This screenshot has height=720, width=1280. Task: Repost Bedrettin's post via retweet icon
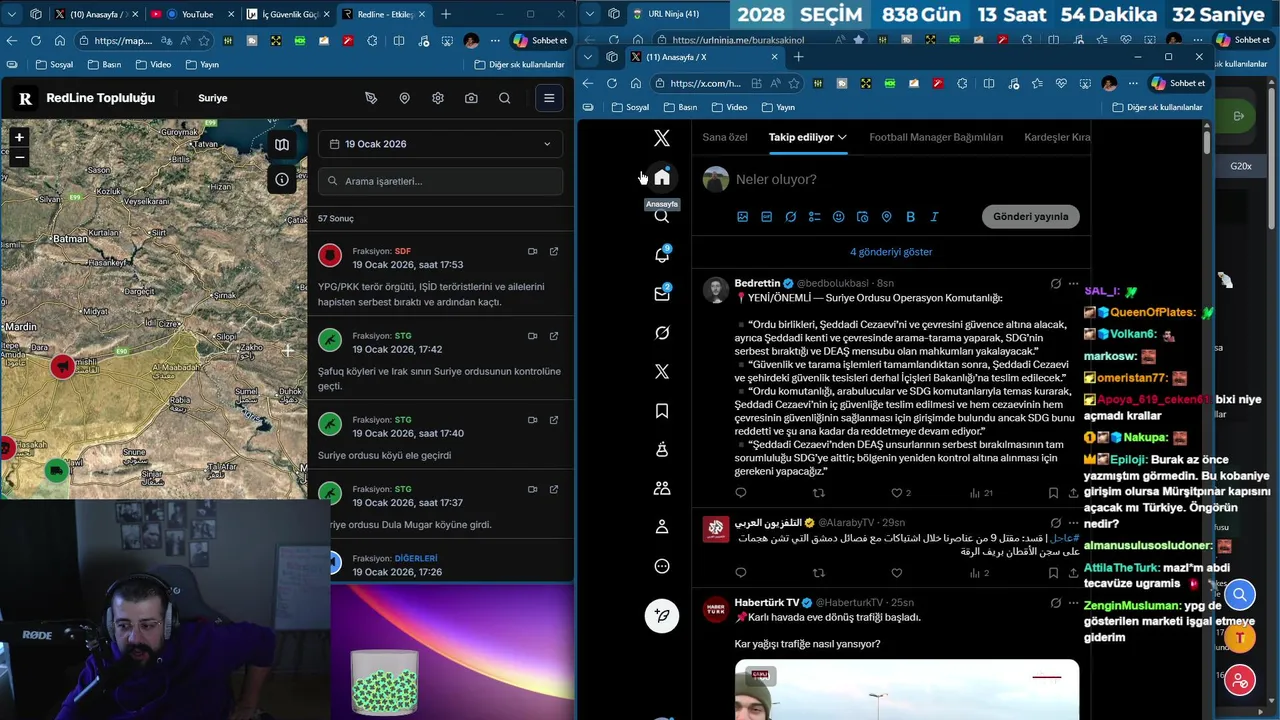coord(818,493)
